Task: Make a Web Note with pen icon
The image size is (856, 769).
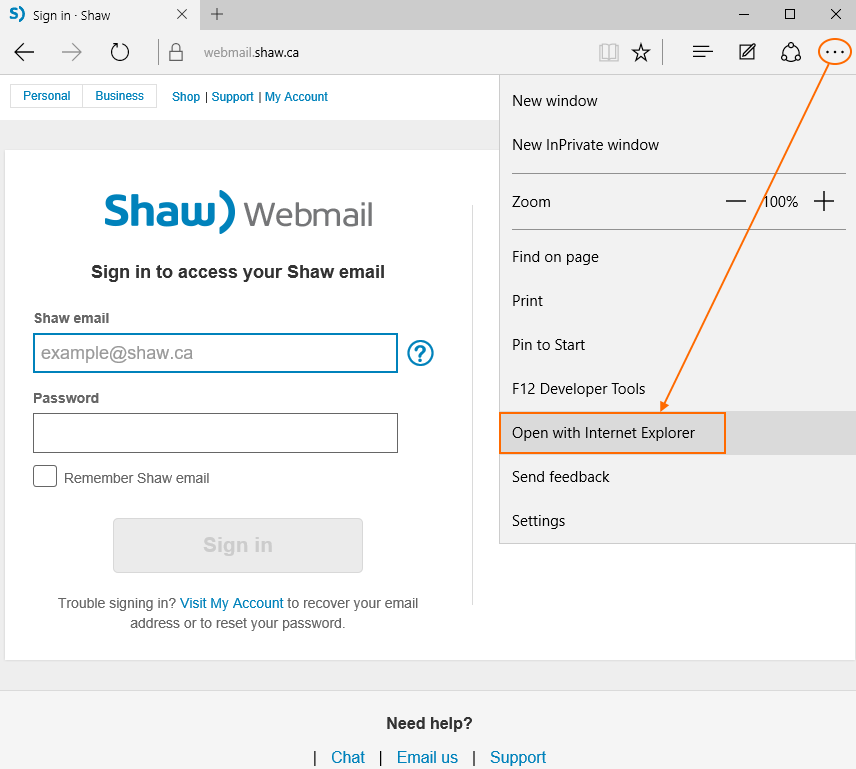Action: coord(747,52)
